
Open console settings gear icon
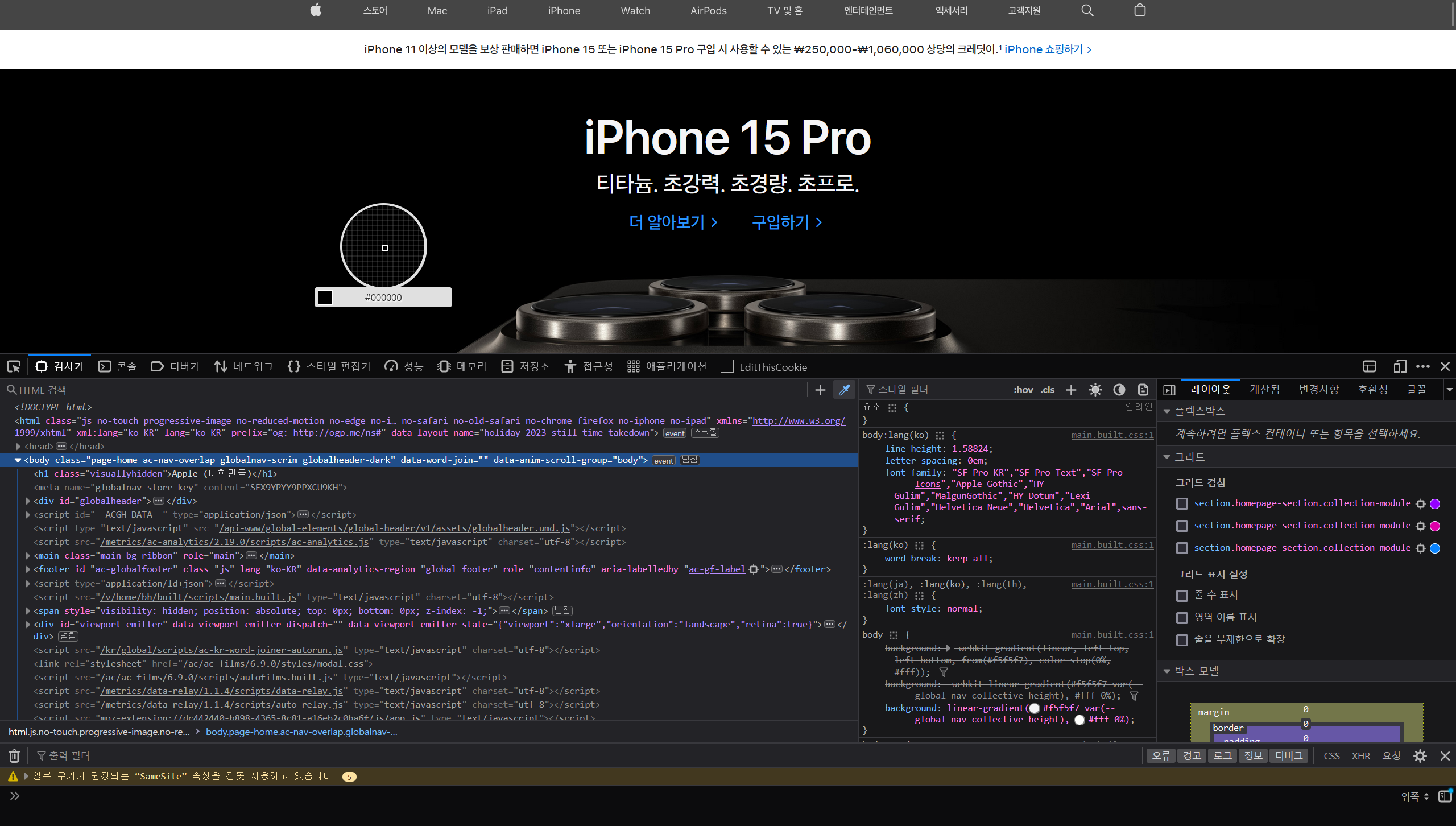[1420, 756]
